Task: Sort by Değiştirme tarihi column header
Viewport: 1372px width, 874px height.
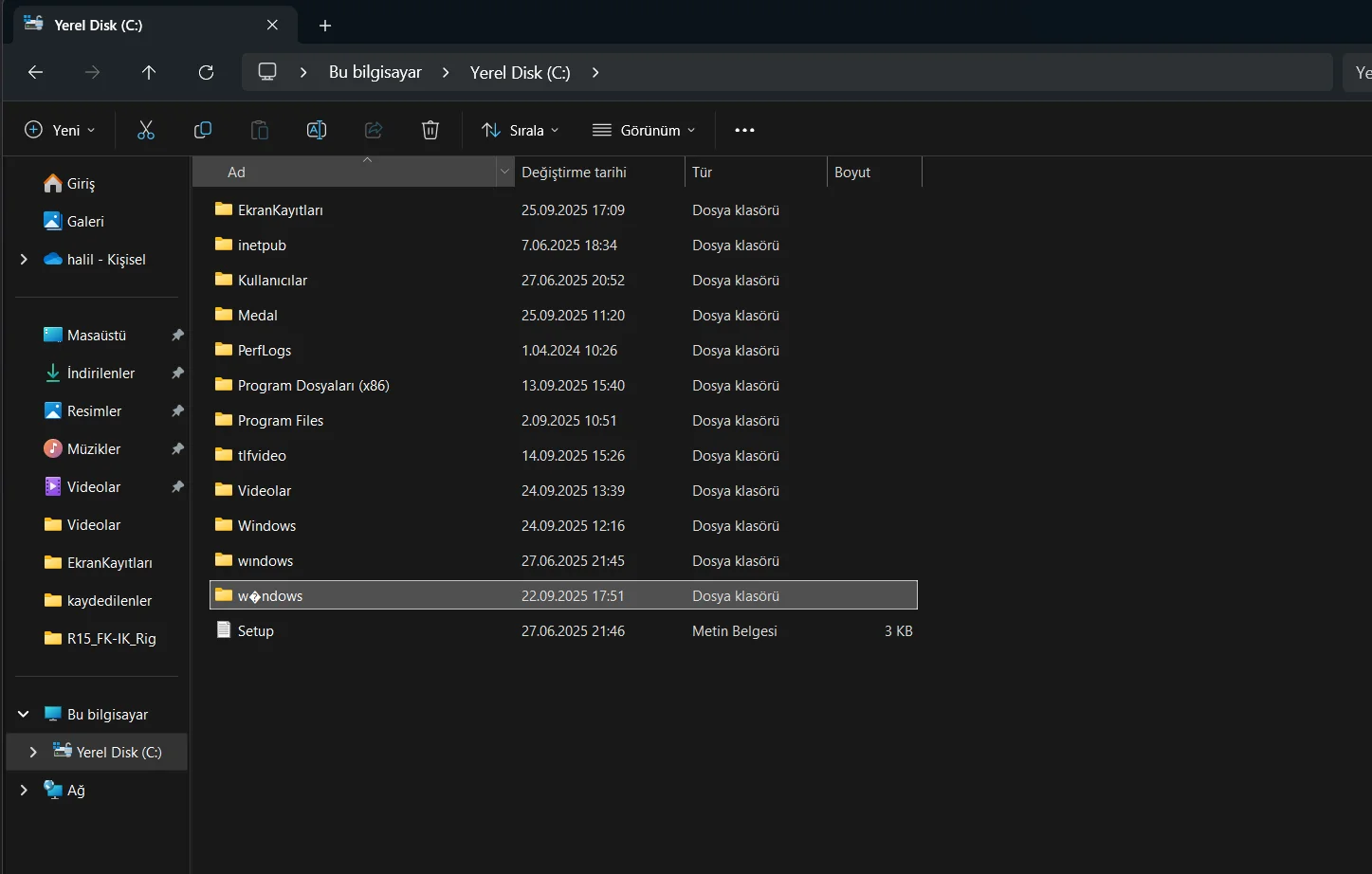Action: point(574,172)
